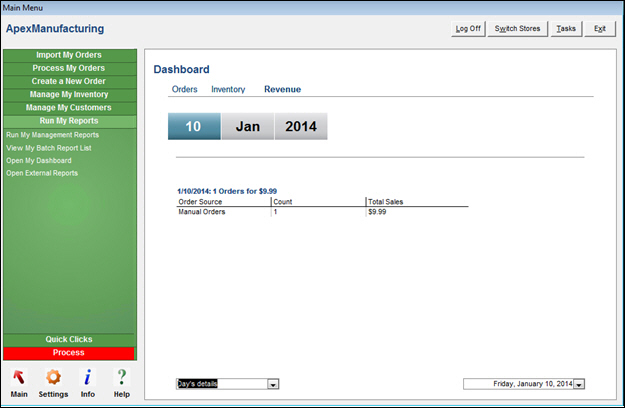Open the date picker dropdown arrow
The image size is (625, 408).
(579, 384)
